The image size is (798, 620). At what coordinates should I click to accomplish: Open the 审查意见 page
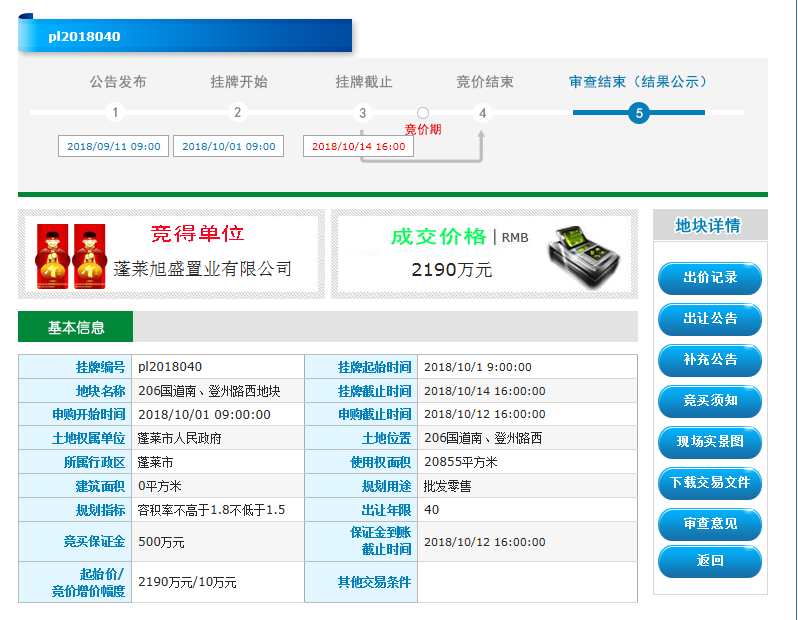click(x=709, y=523)
